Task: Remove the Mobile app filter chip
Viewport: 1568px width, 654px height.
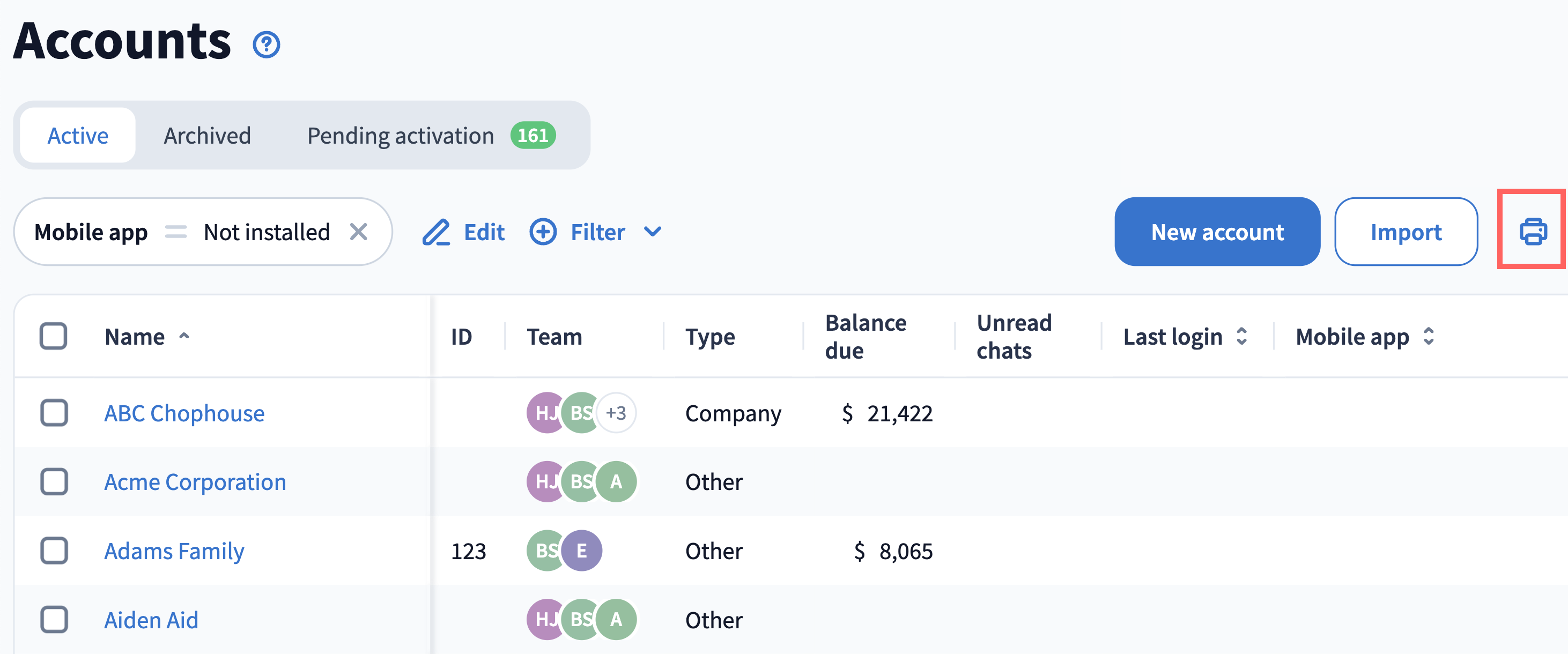Action: (359, 232)
